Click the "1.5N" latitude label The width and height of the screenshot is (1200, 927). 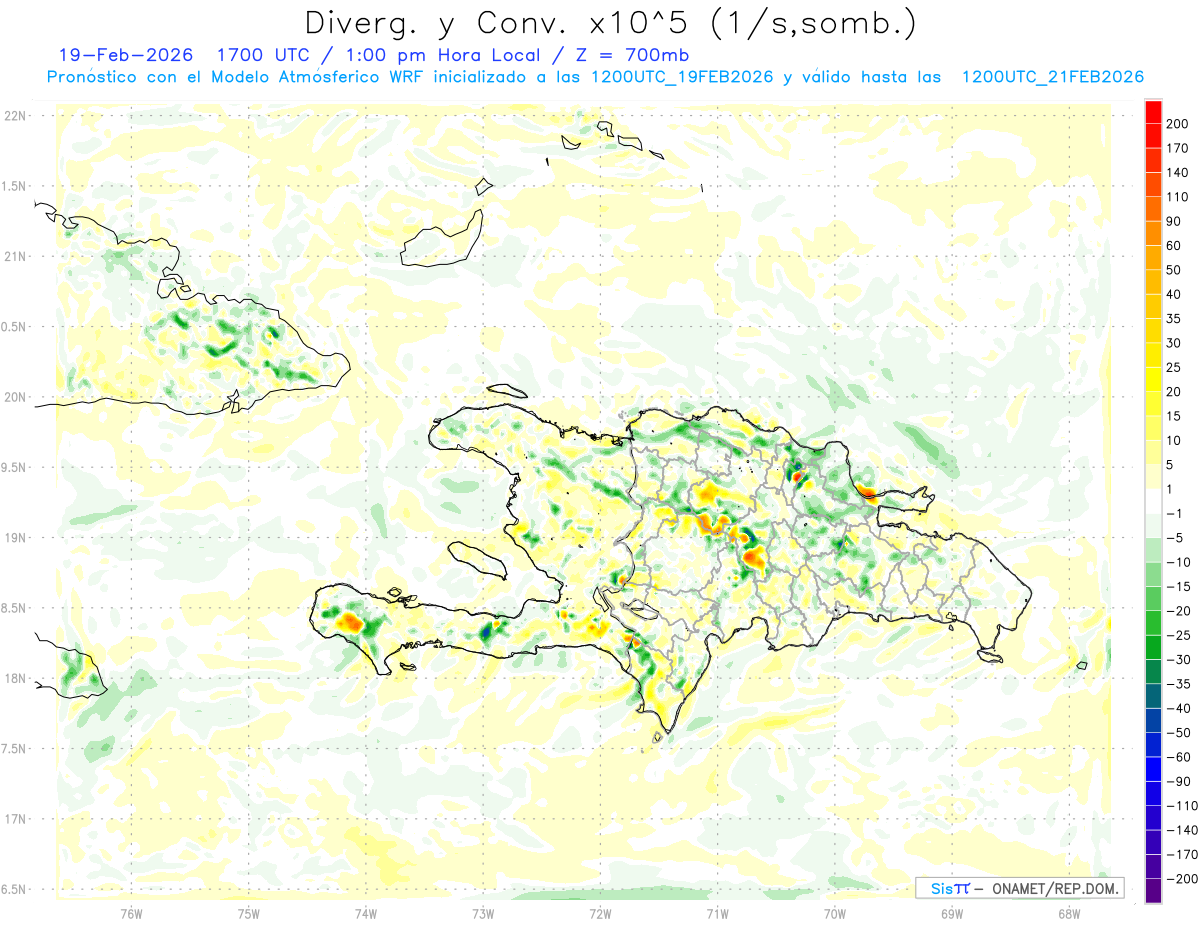(14, 186)
